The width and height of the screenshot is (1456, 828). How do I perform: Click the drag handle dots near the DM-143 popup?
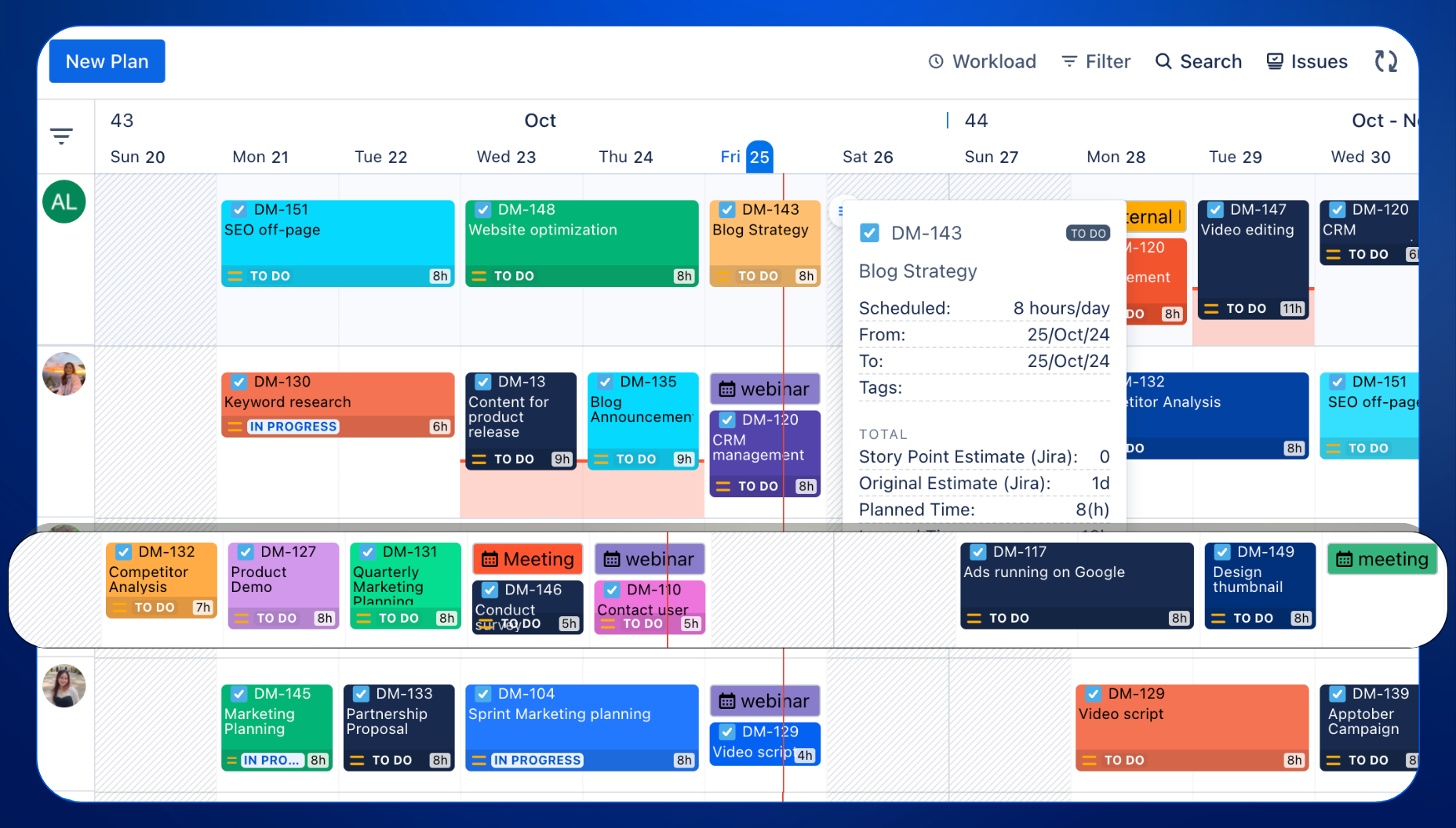(842, 210)
